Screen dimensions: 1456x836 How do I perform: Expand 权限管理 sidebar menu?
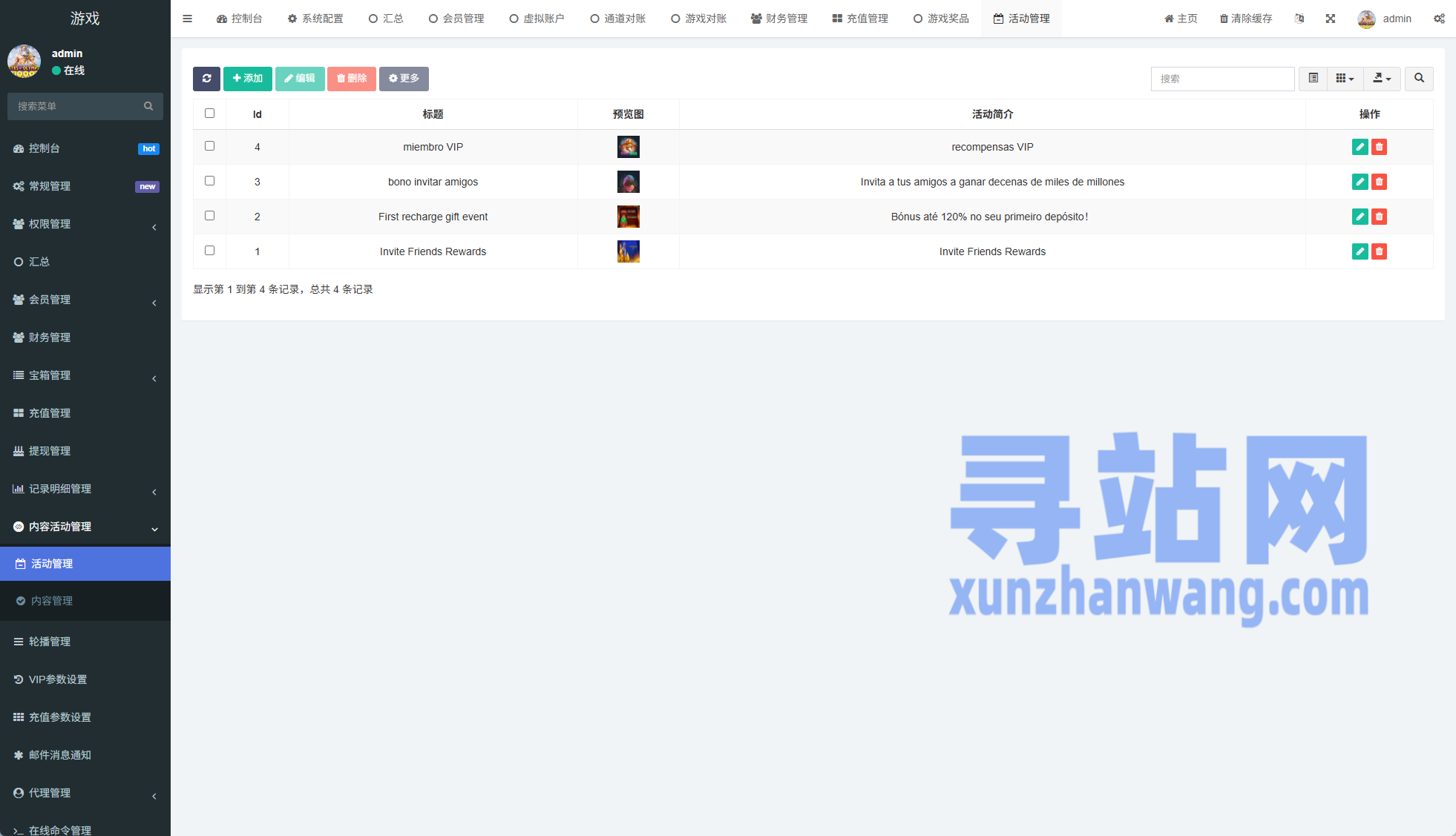coord(85,224)
